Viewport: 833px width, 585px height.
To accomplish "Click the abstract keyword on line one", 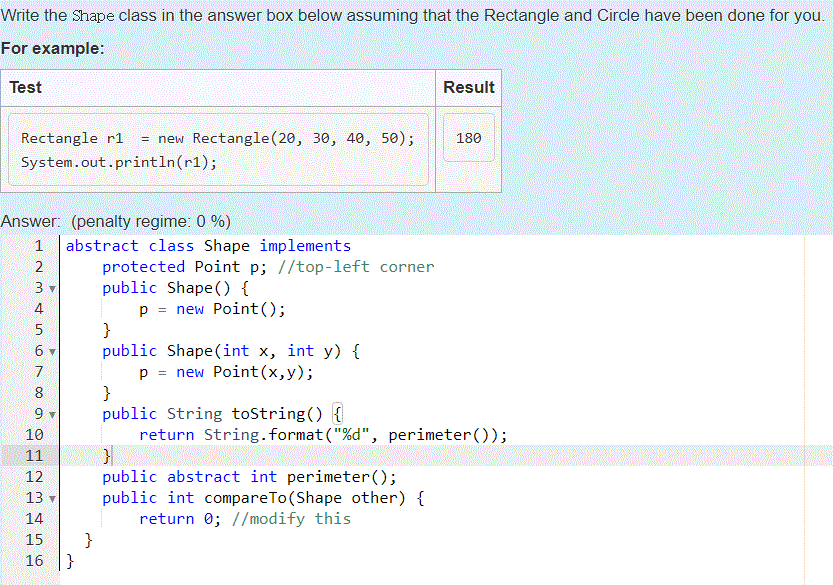I will pos(102,246).
